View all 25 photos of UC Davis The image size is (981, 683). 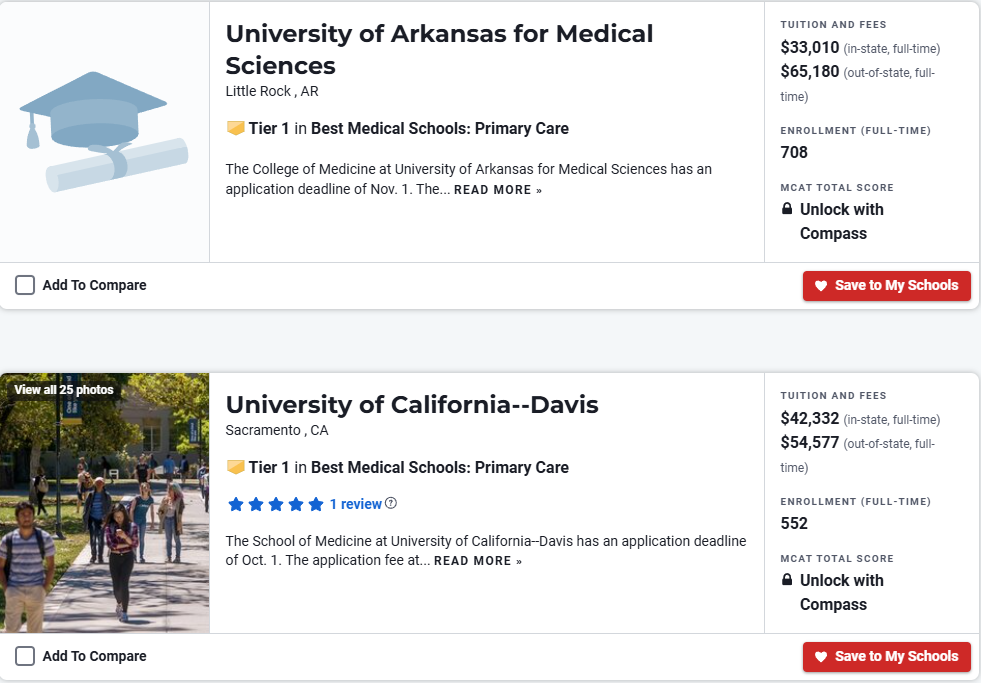[64, 390]
